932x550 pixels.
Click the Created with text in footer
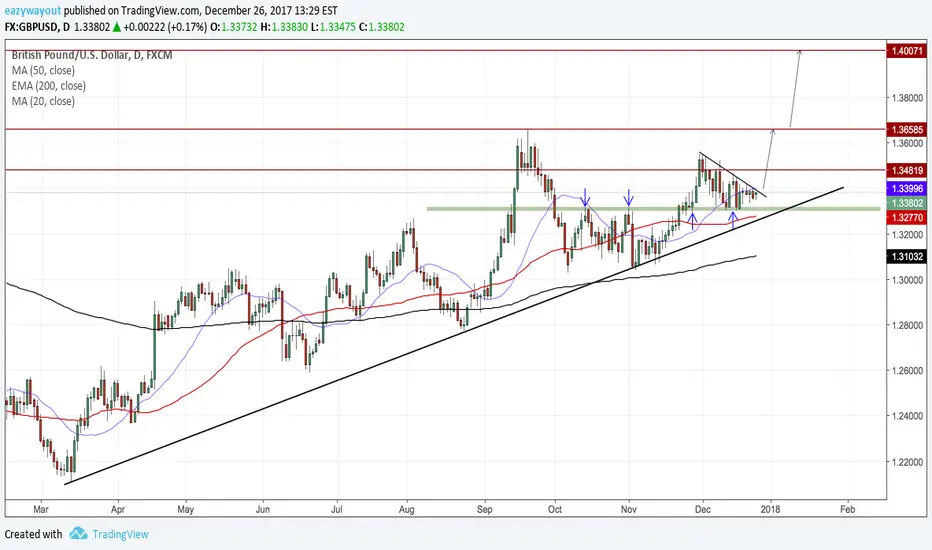(x=33, y=534)
